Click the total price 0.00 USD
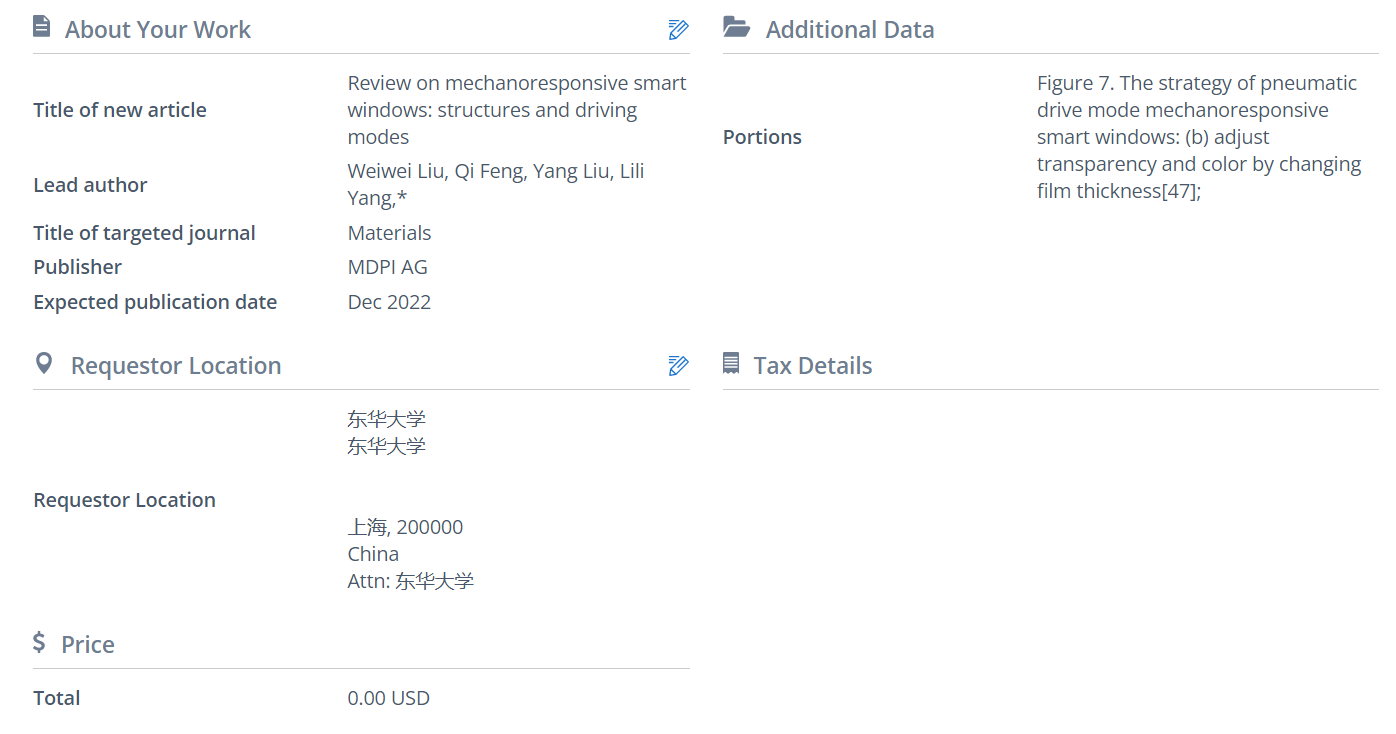Viewport: 1396px width, 734px height. [389, 698]
